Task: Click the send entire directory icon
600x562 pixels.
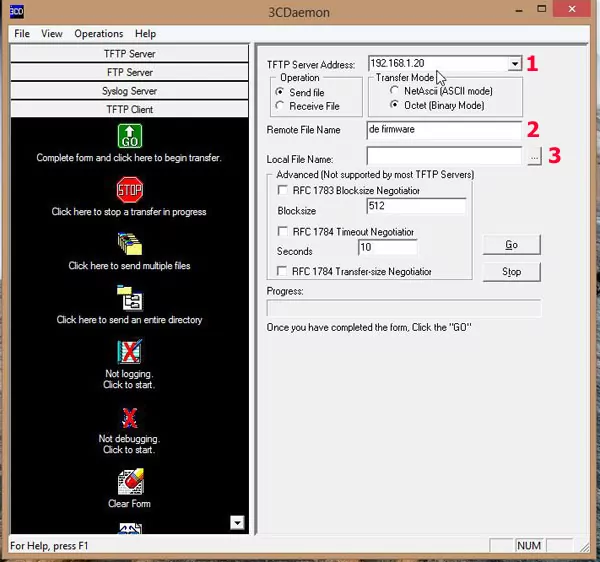Action: (129, 298)
